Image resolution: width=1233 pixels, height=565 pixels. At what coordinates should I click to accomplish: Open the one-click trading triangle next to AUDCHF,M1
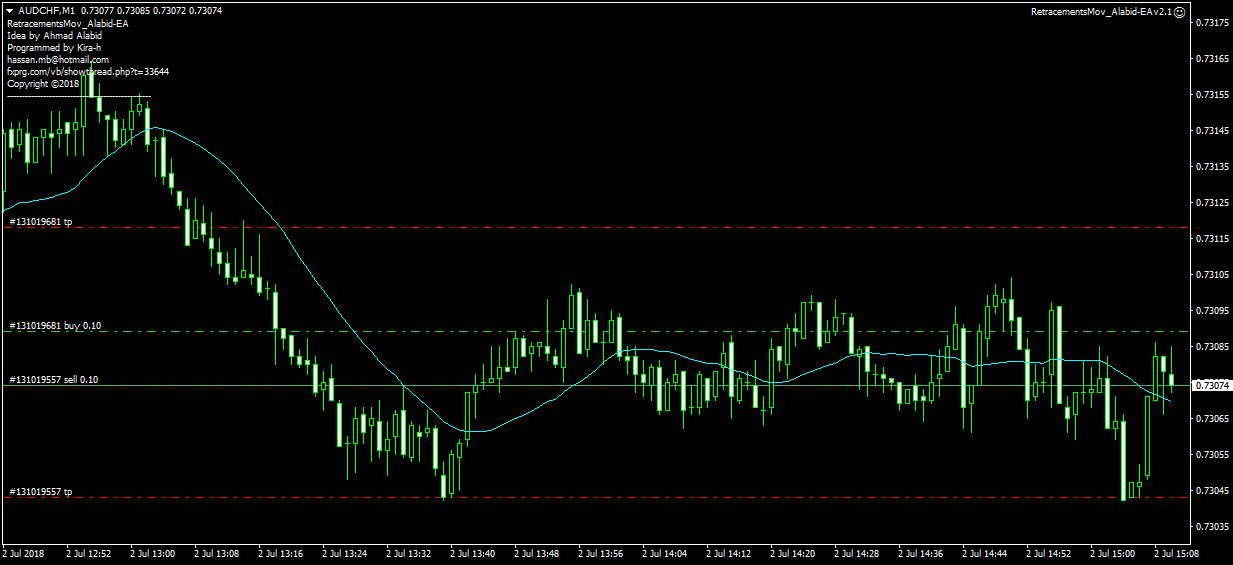pos(10,11)
